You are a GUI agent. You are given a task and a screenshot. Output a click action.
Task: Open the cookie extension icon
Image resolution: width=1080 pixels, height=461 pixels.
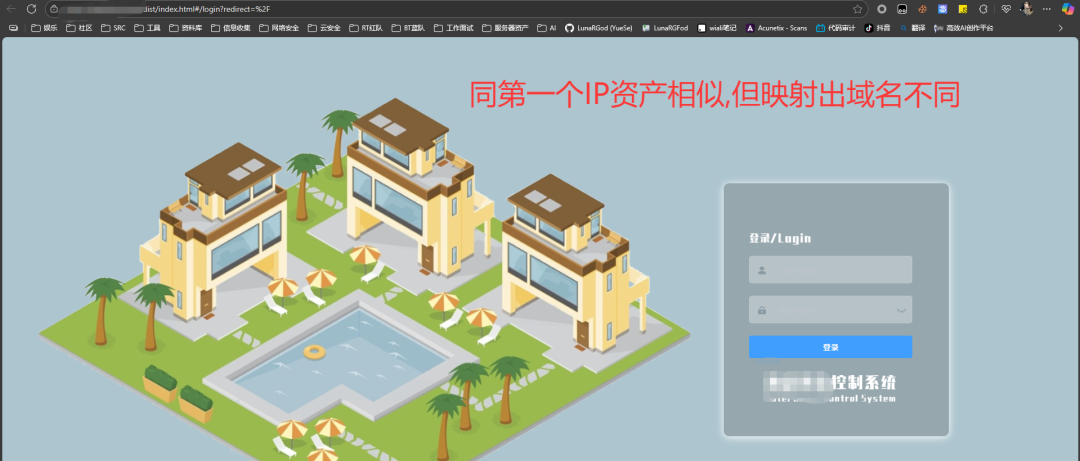(922, 9)
